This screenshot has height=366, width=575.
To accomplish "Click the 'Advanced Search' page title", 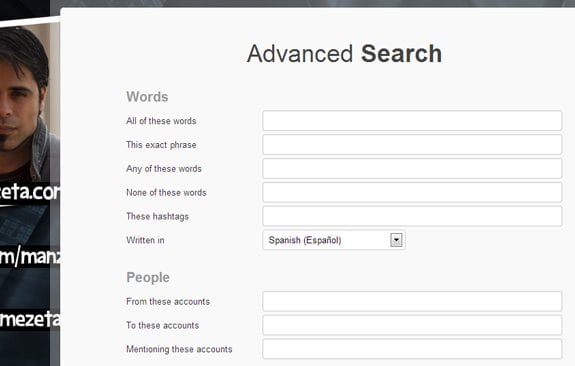I will point(344,54).
